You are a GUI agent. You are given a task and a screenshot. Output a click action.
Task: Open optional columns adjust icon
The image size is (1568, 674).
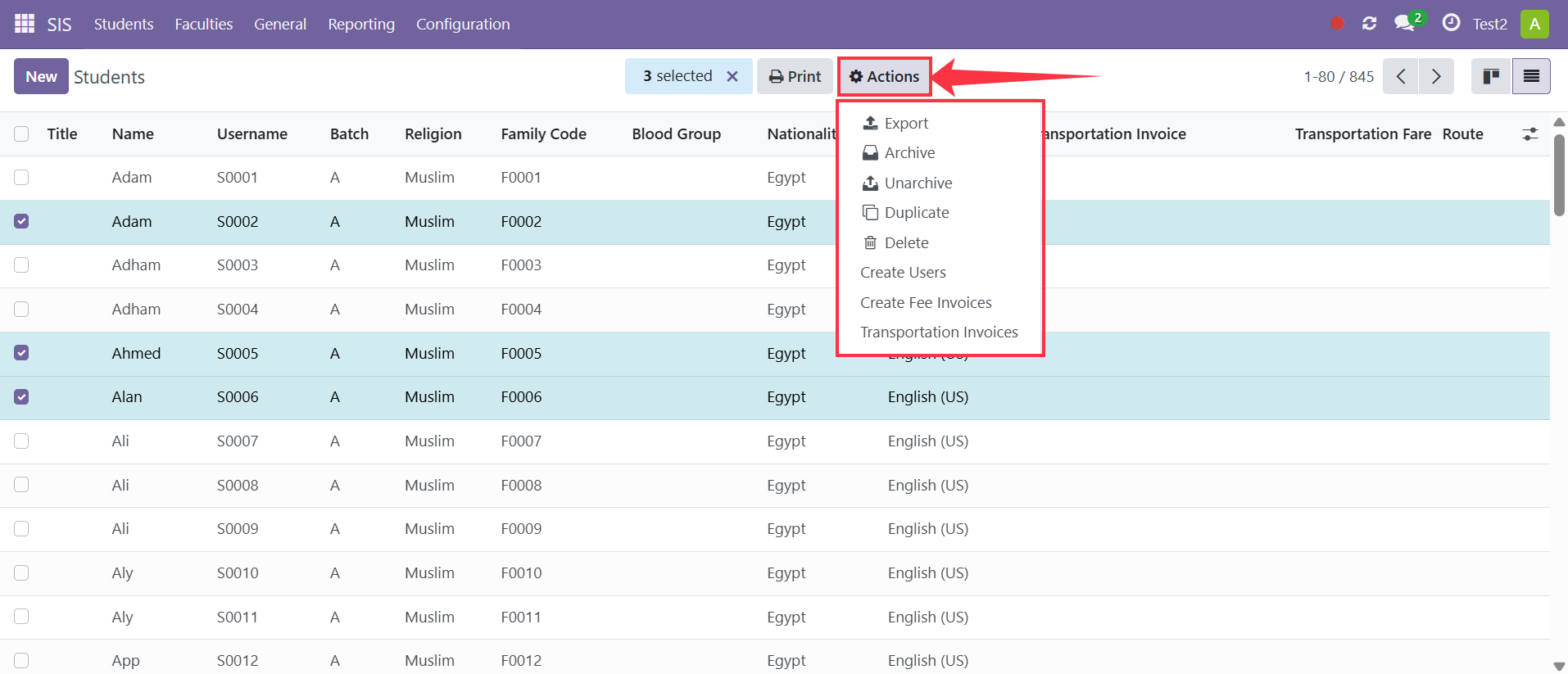(1529, 133)
